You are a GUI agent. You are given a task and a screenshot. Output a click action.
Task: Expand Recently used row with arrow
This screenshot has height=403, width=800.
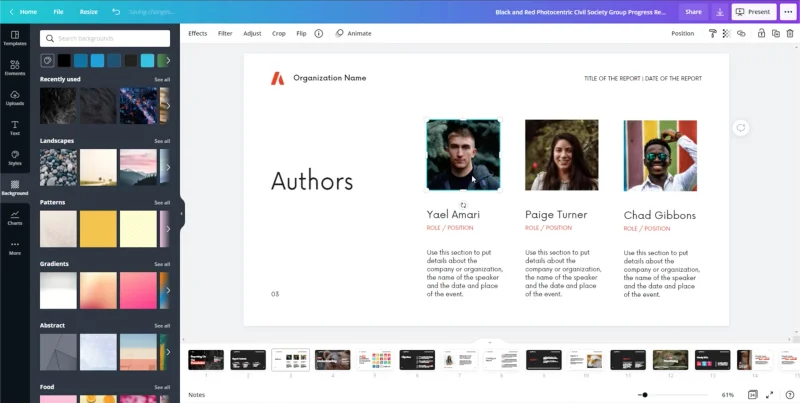(x=168, y=106)
